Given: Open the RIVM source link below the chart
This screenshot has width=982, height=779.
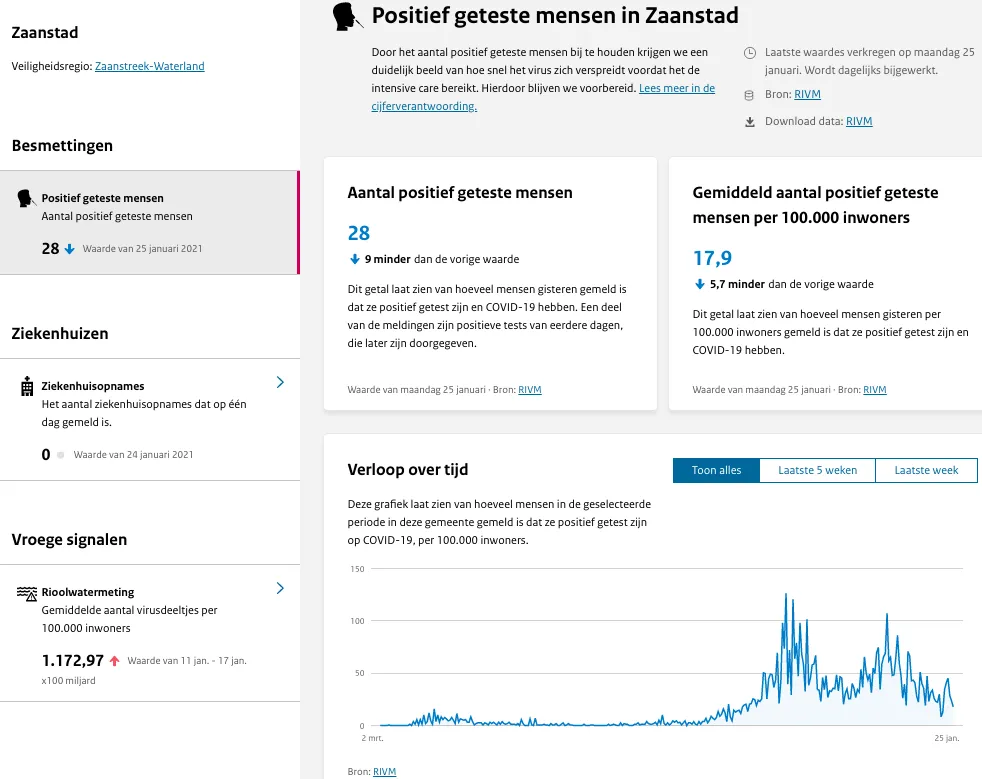Looking at the screenshot, I should click(x=384, y=772).
